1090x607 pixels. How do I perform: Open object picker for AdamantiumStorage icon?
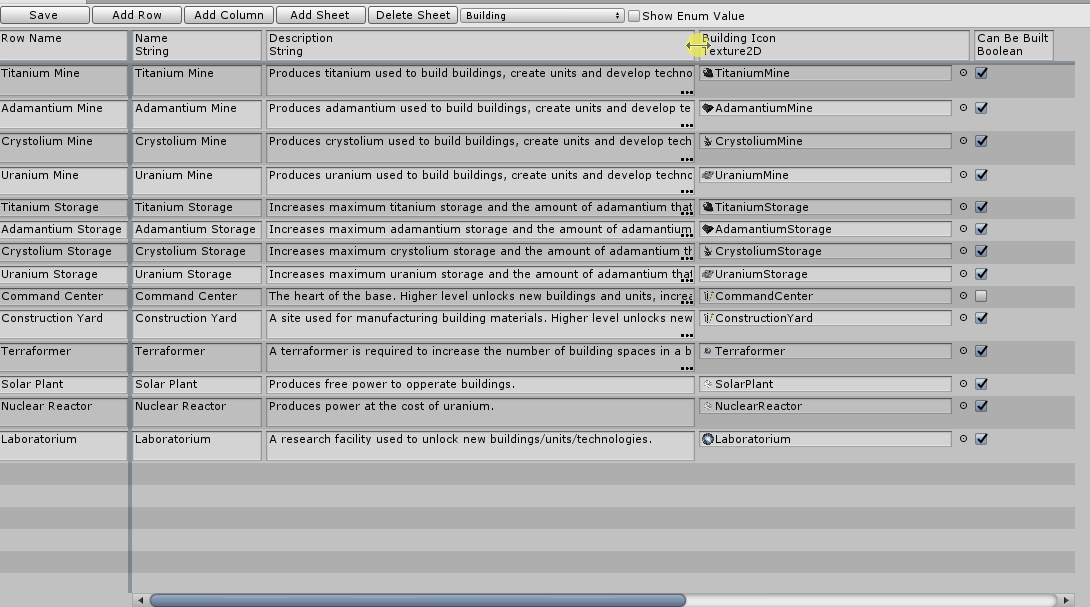(963, 229)
